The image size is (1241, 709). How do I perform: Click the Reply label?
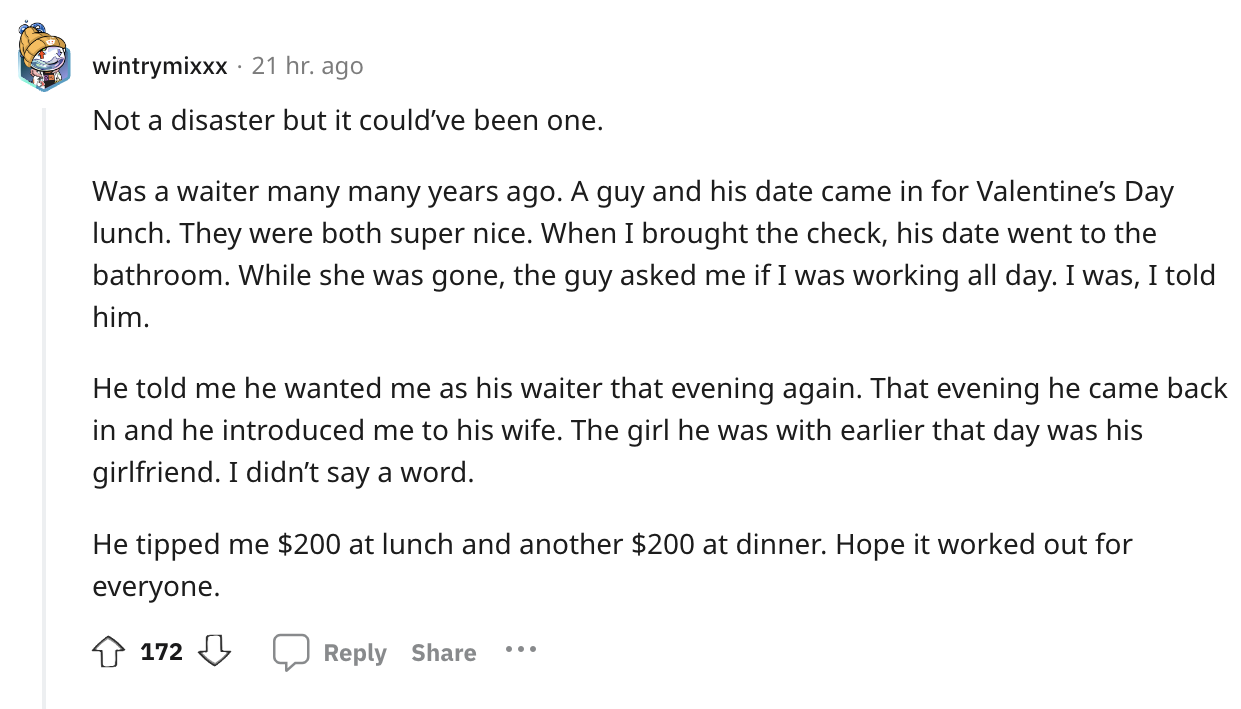pyautogui.click(x=354, y=652)
